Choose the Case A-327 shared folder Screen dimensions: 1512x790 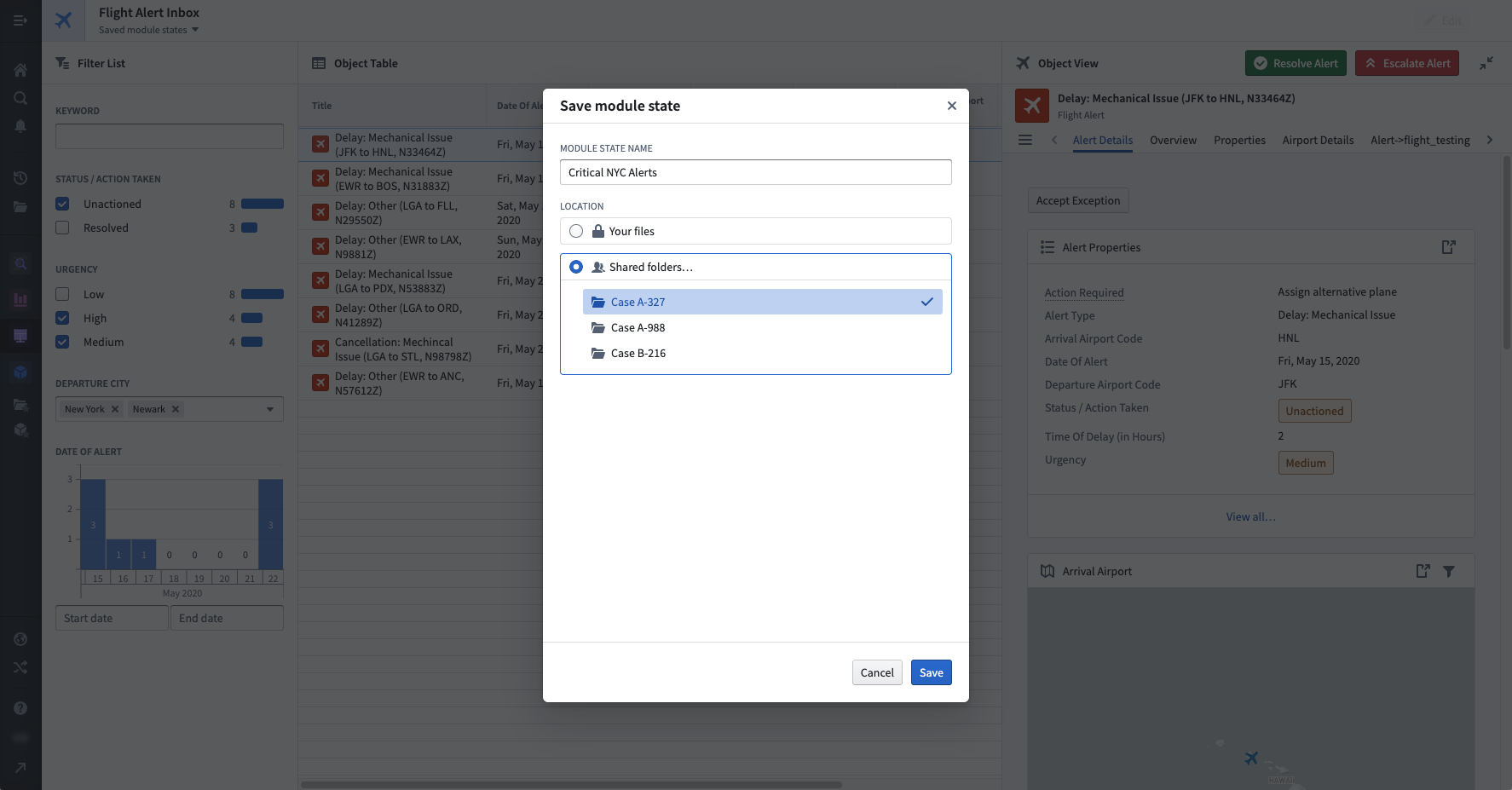pyautogui.click(x=763, y=302)
